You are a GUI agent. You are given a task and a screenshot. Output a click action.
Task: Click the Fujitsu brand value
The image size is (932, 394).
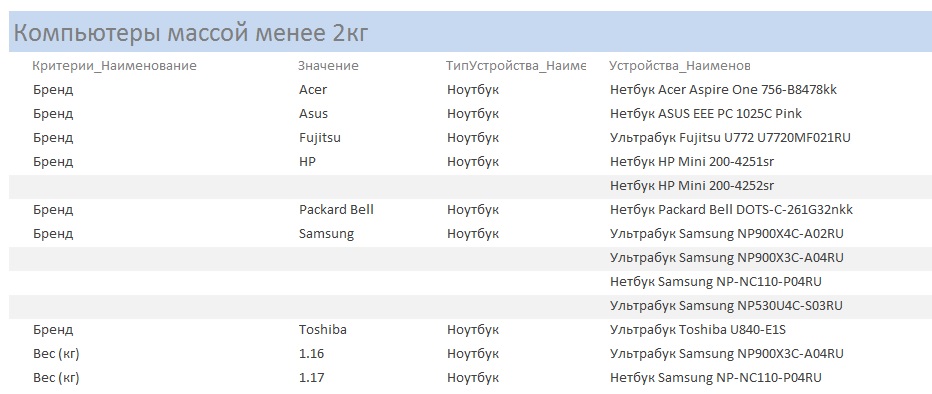[320, 138]
